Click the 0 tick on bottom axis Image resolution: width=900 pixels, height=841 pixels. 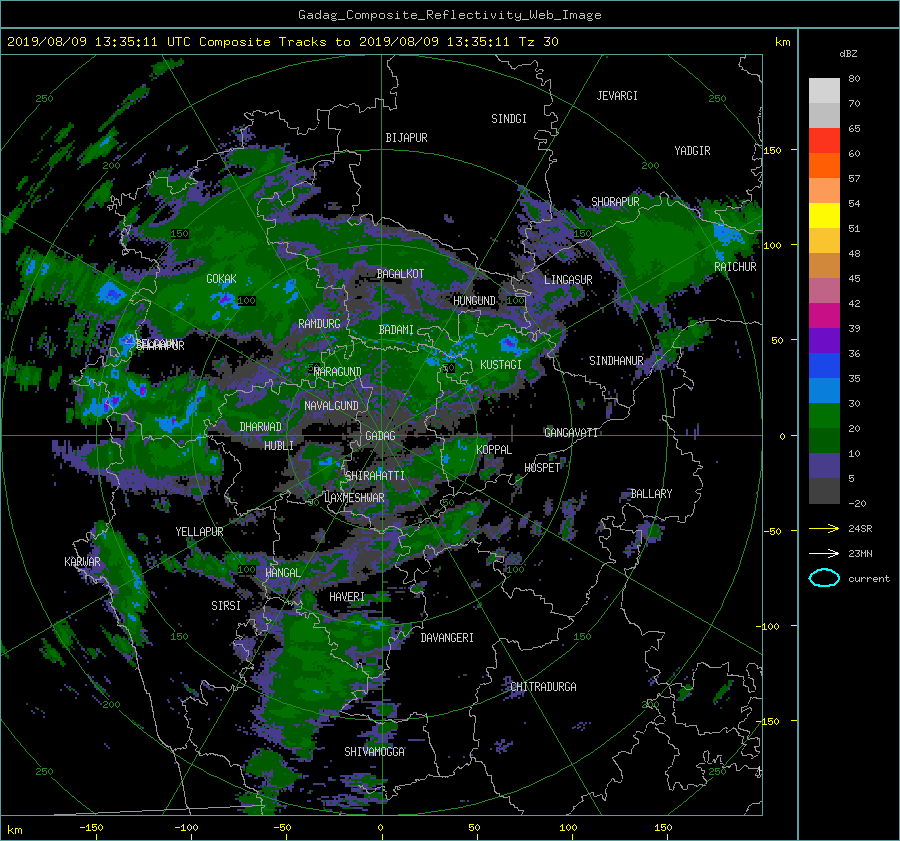pos(380,828)
